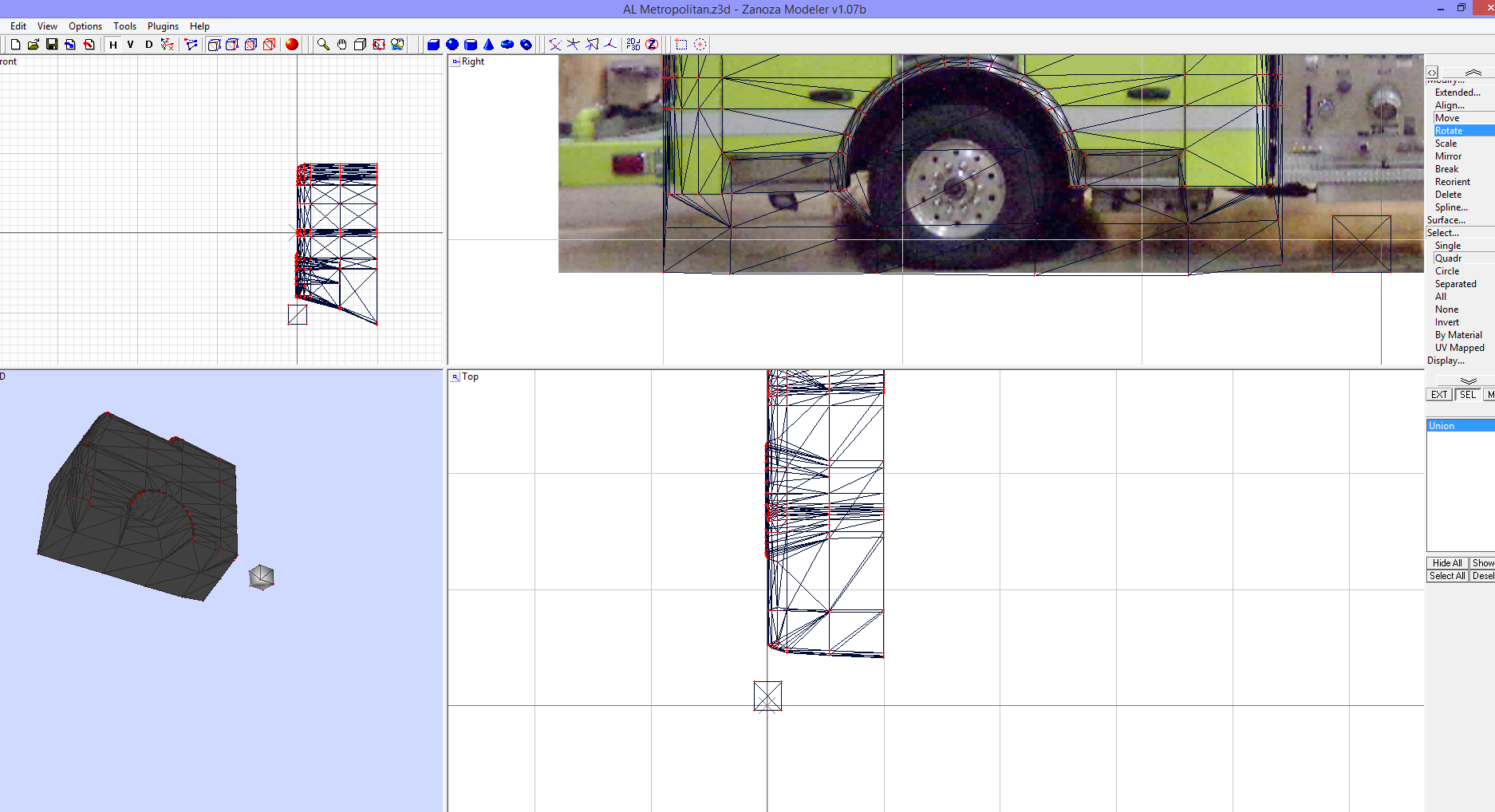Viewport: 1495px width, 812px height.
Task: Open the Tools menu
Action: [x=124, y=26]
